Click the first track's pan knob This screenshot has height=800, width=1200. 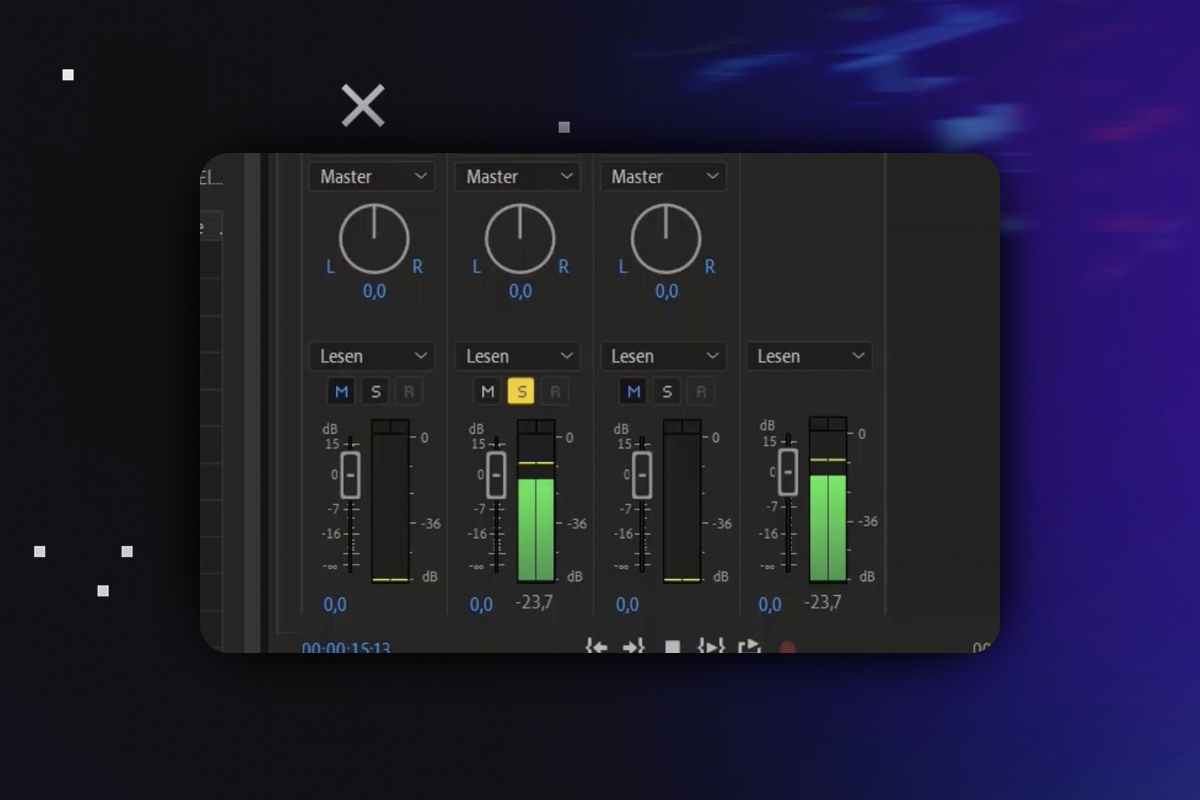[374, 239]
